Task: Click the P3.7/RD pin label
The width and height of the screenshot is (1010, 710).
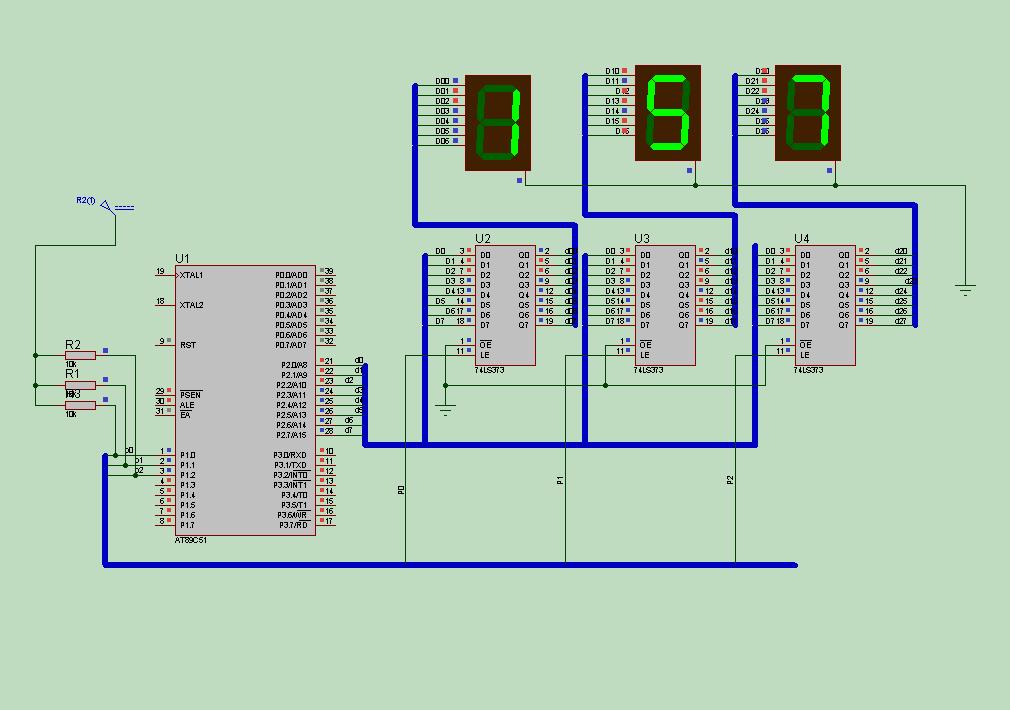Action: 294,525
